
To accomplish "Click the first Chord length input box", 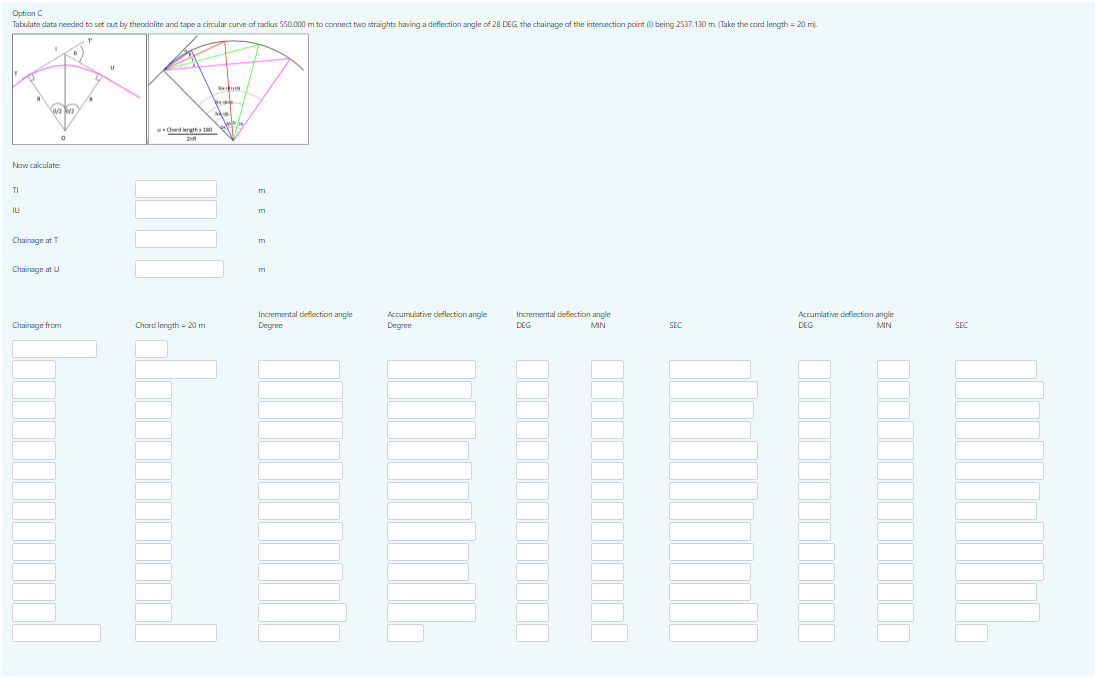I will [150, 348].
